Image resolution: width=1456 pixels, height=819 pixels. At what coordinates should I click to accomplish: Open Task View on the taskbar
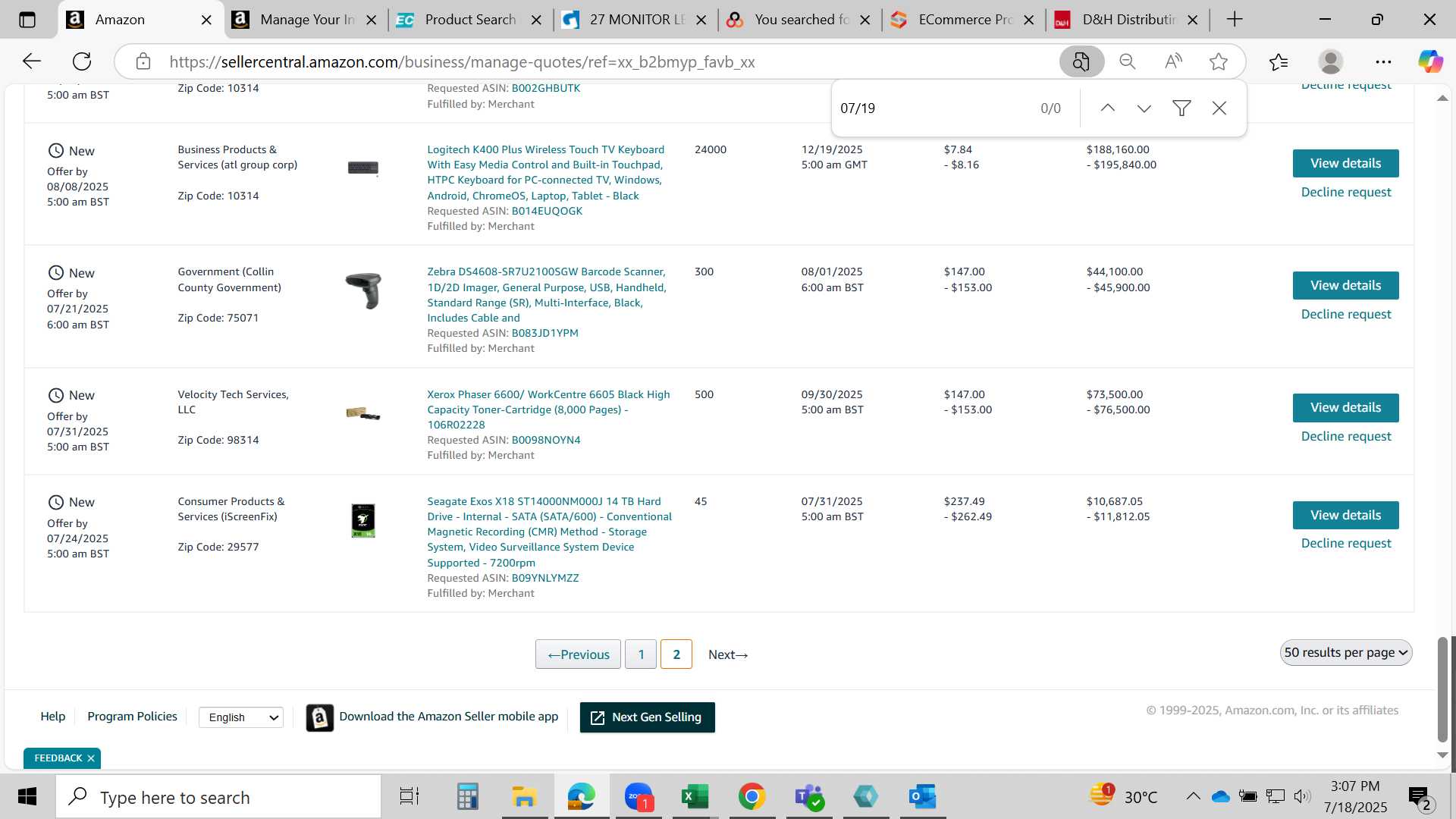point(409,796)
